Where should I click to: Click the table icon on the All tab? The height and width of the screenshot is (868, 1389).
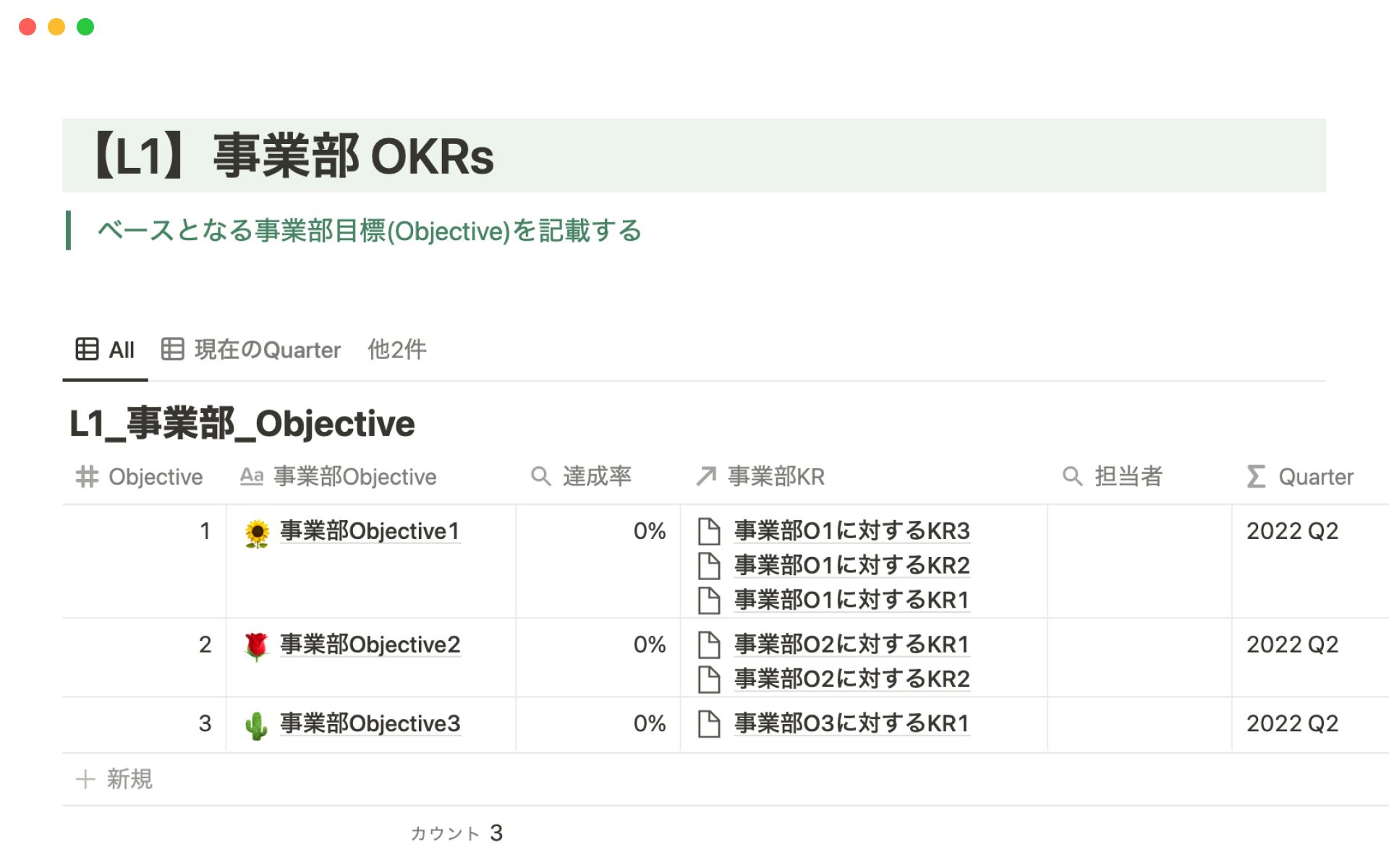pyautogui.click(x=87, y=349)
